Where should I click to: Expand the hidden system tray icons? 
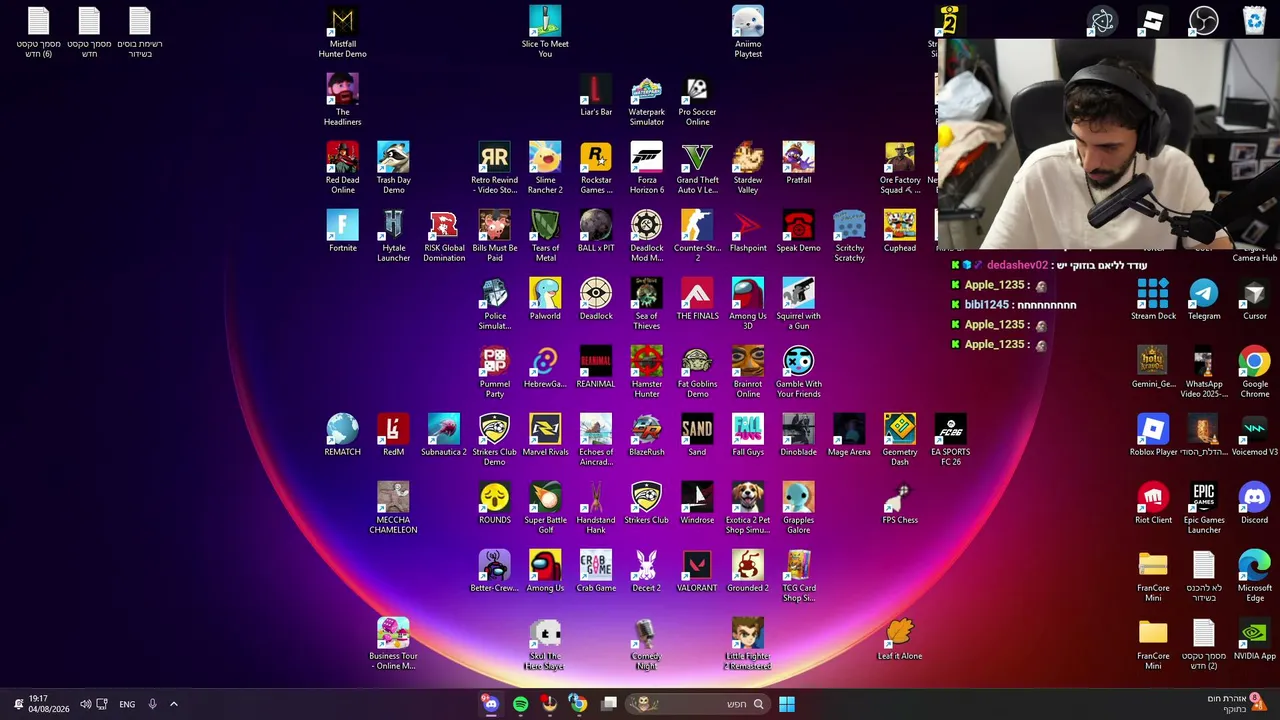pos(173,704)
